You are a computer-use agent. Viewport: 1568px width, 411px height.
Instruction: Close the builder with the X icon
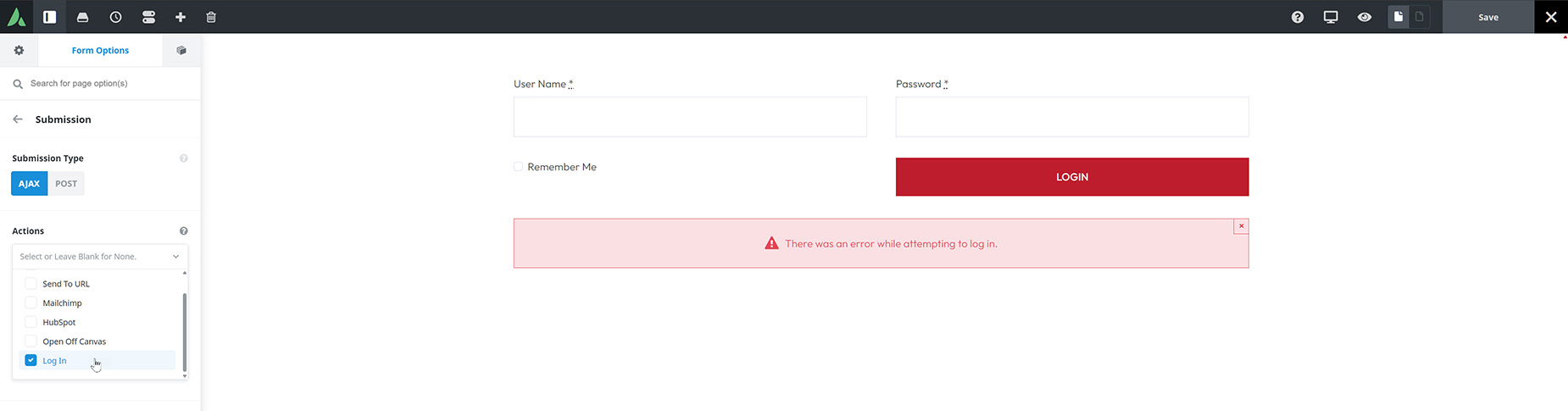[x=1551, y=17]
